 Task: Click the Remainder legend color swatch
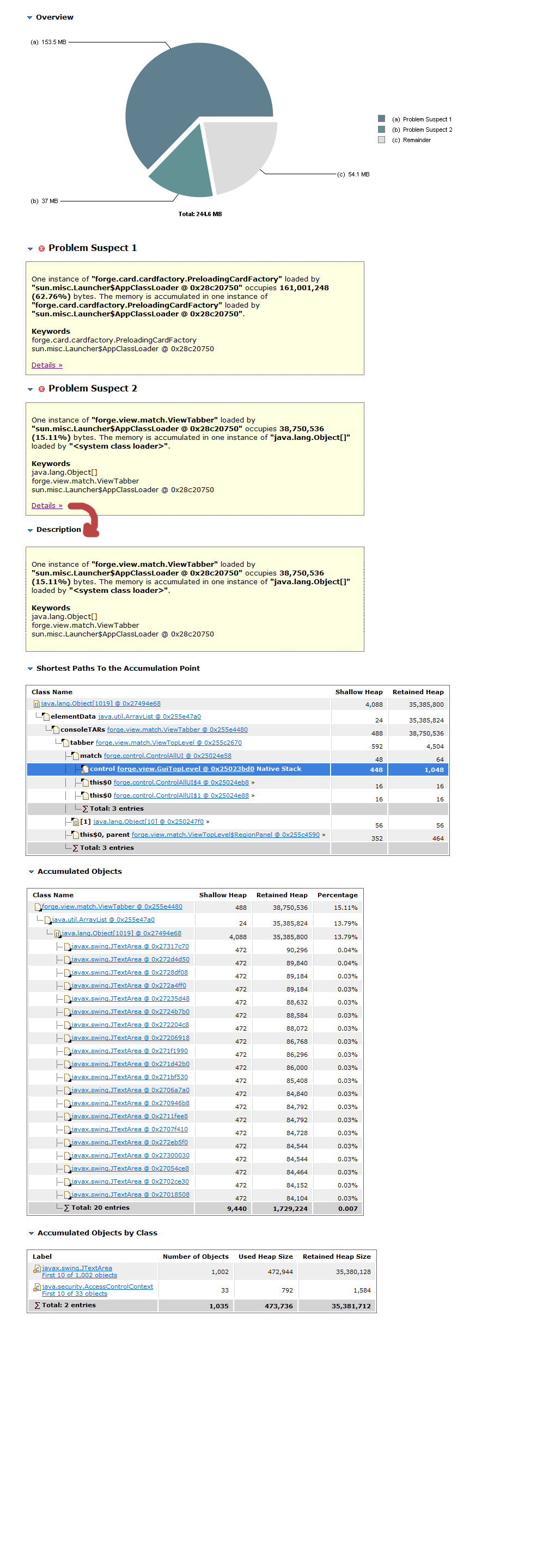(382, 139)
